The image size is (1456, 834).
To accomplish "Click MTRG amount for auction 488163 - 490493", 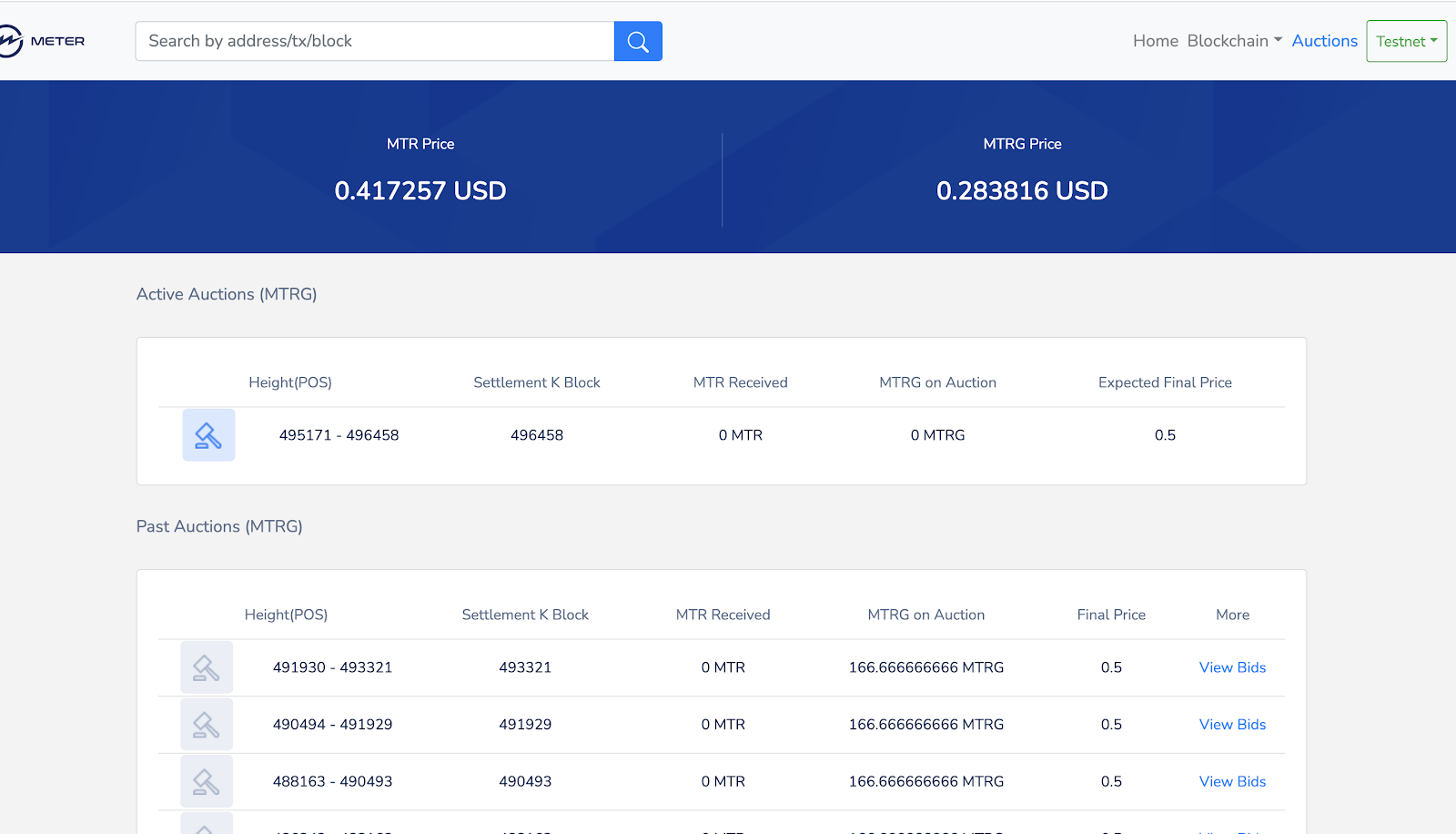I will [x=926, y=781].
